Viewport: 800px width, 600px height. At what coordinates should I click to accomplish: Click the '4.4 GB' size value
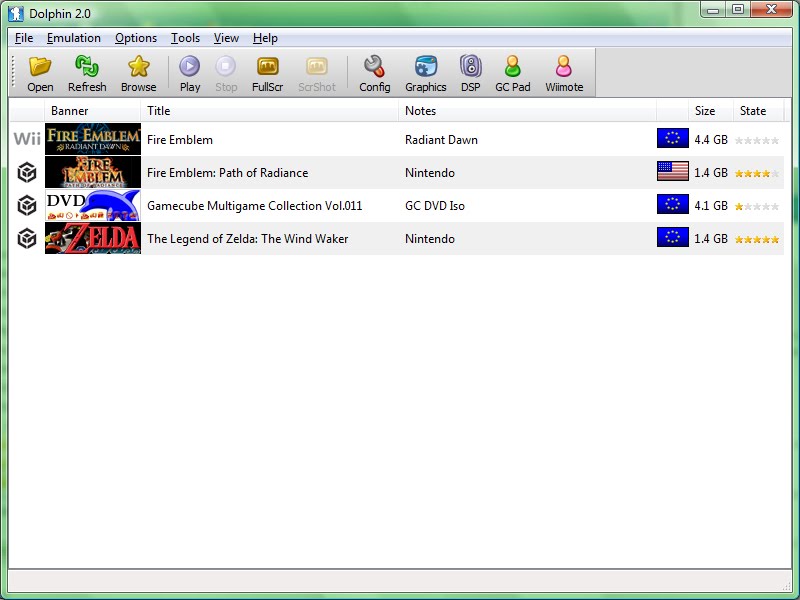711,140
